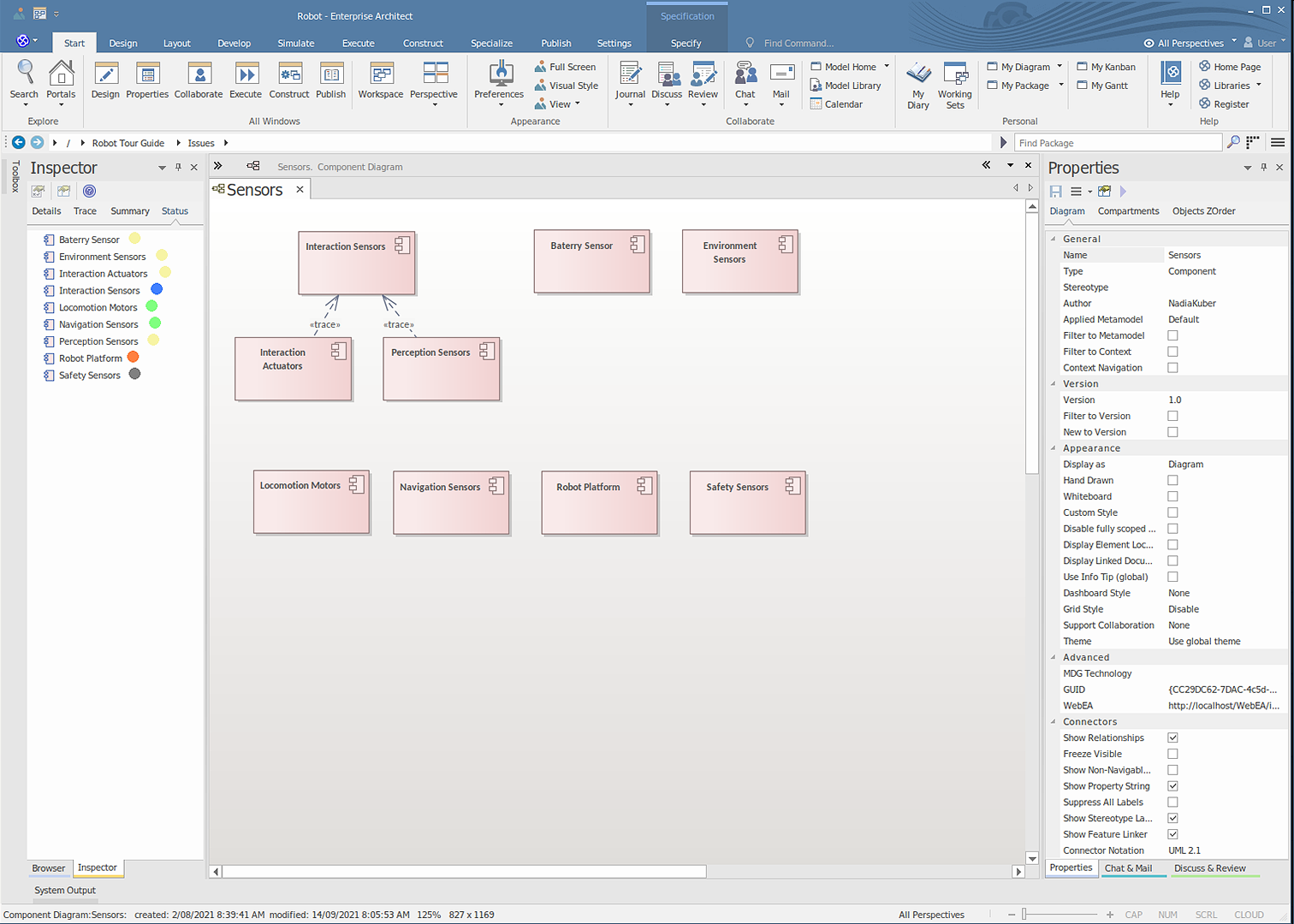Collapse the General properties section
1294x924 pixels.
[1054, 240]
